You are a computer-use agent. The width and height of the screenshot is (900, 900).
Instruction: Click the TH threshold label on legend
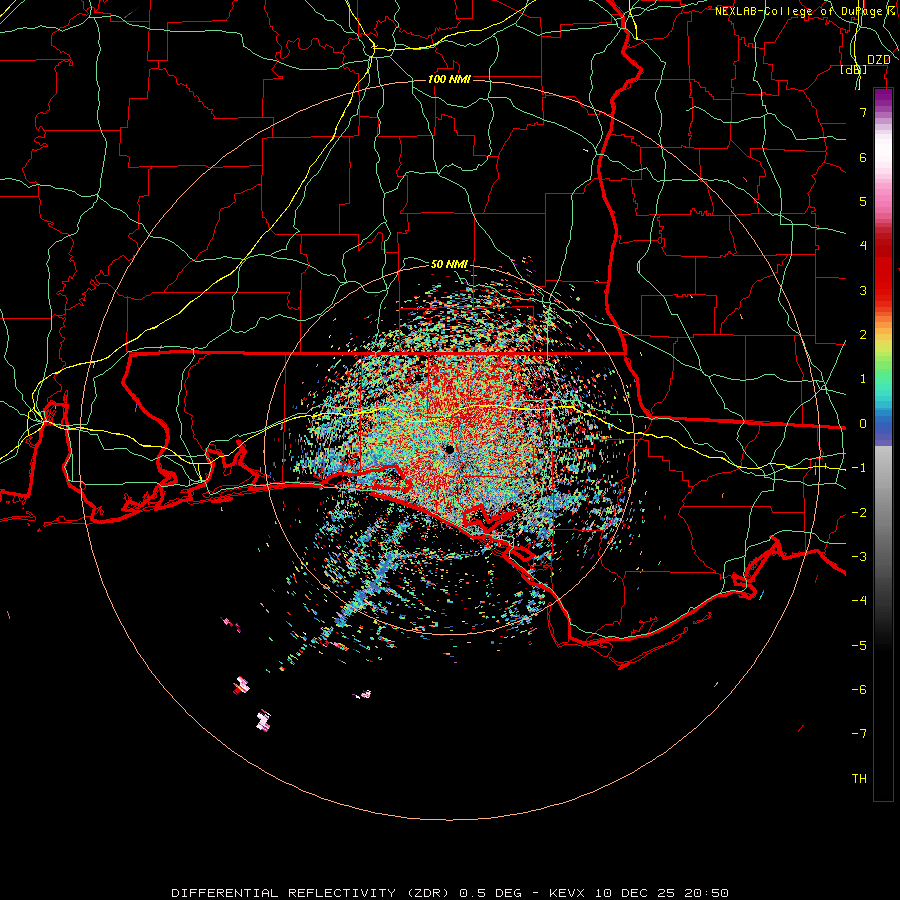(x=859, y=778)
